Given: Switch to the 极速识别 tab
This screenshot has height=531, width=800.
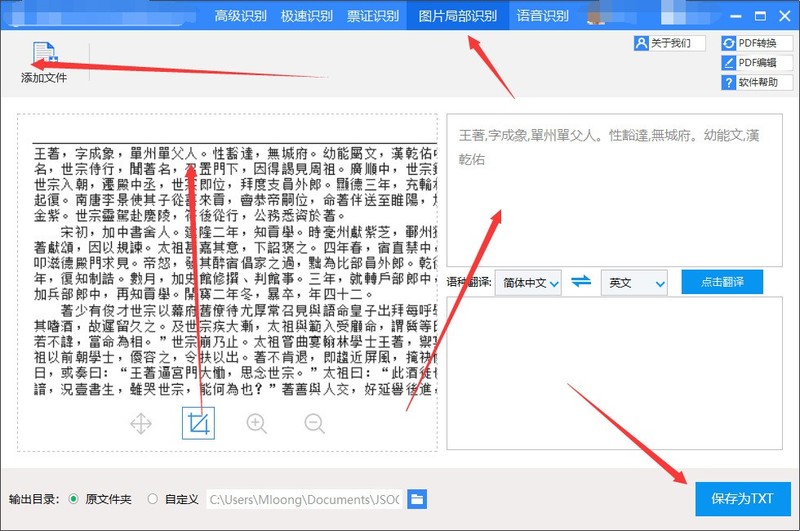Looking at the screenshot, I should pyautogui.click(x=307, y=16).
